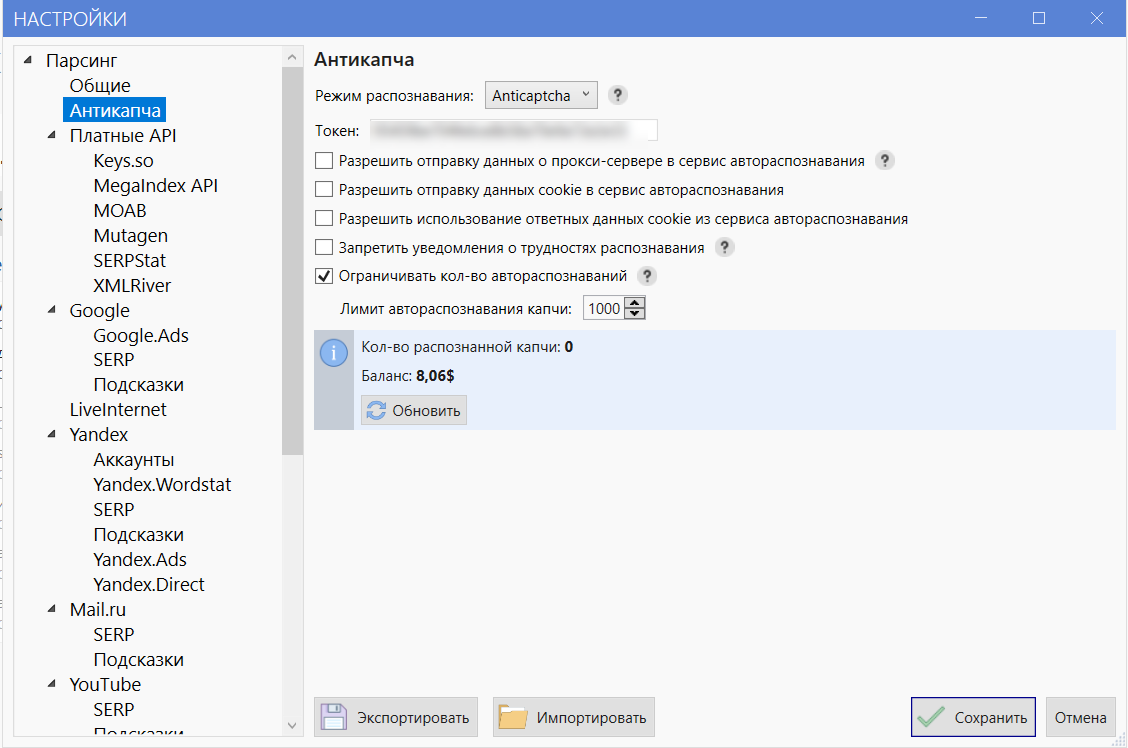
Task: Open the Anticaptcha recognition mode dropdown
Action: pyautogui.click(x=541, y=95)
